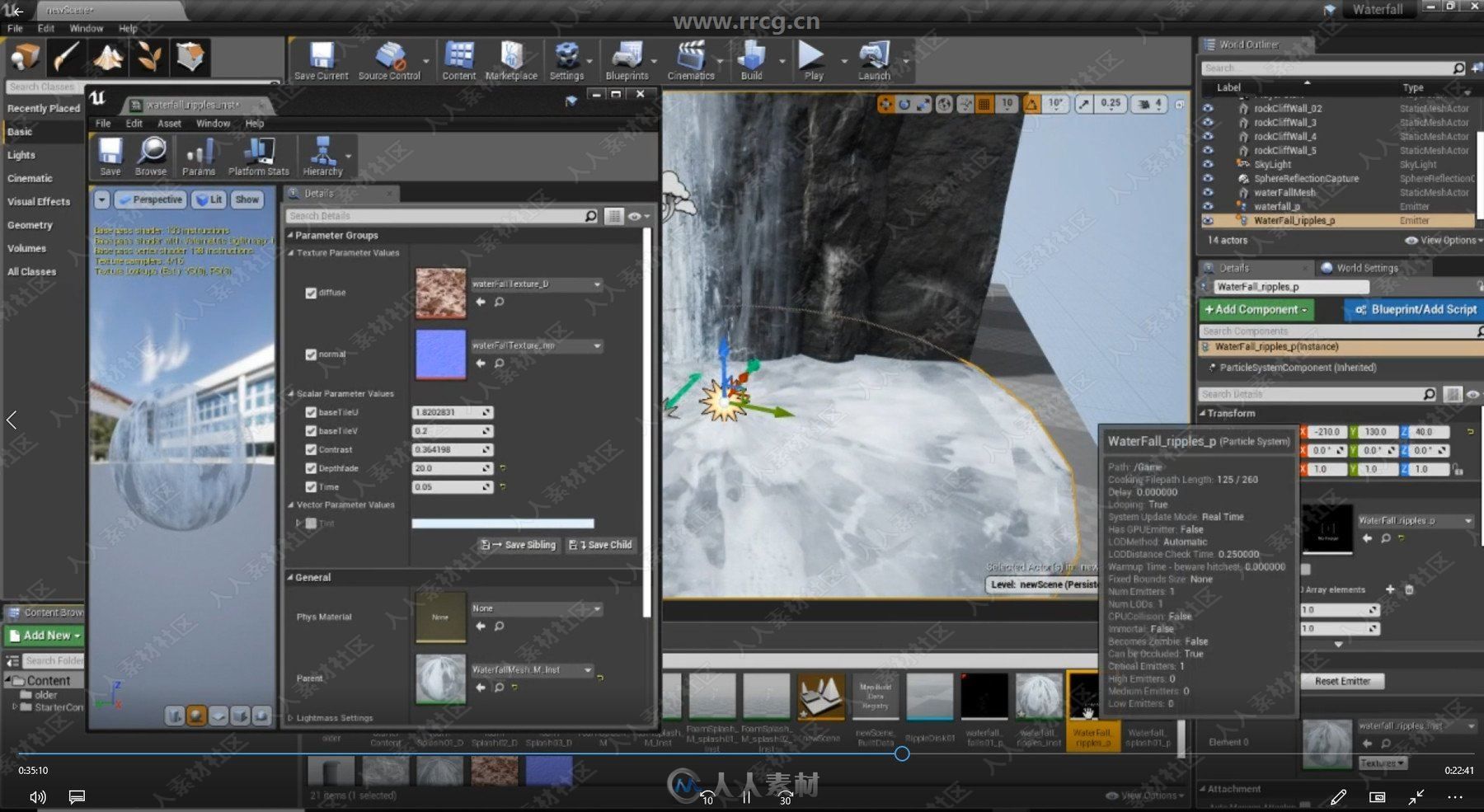Open Source Control toolbar icon

tap(389, 61)
